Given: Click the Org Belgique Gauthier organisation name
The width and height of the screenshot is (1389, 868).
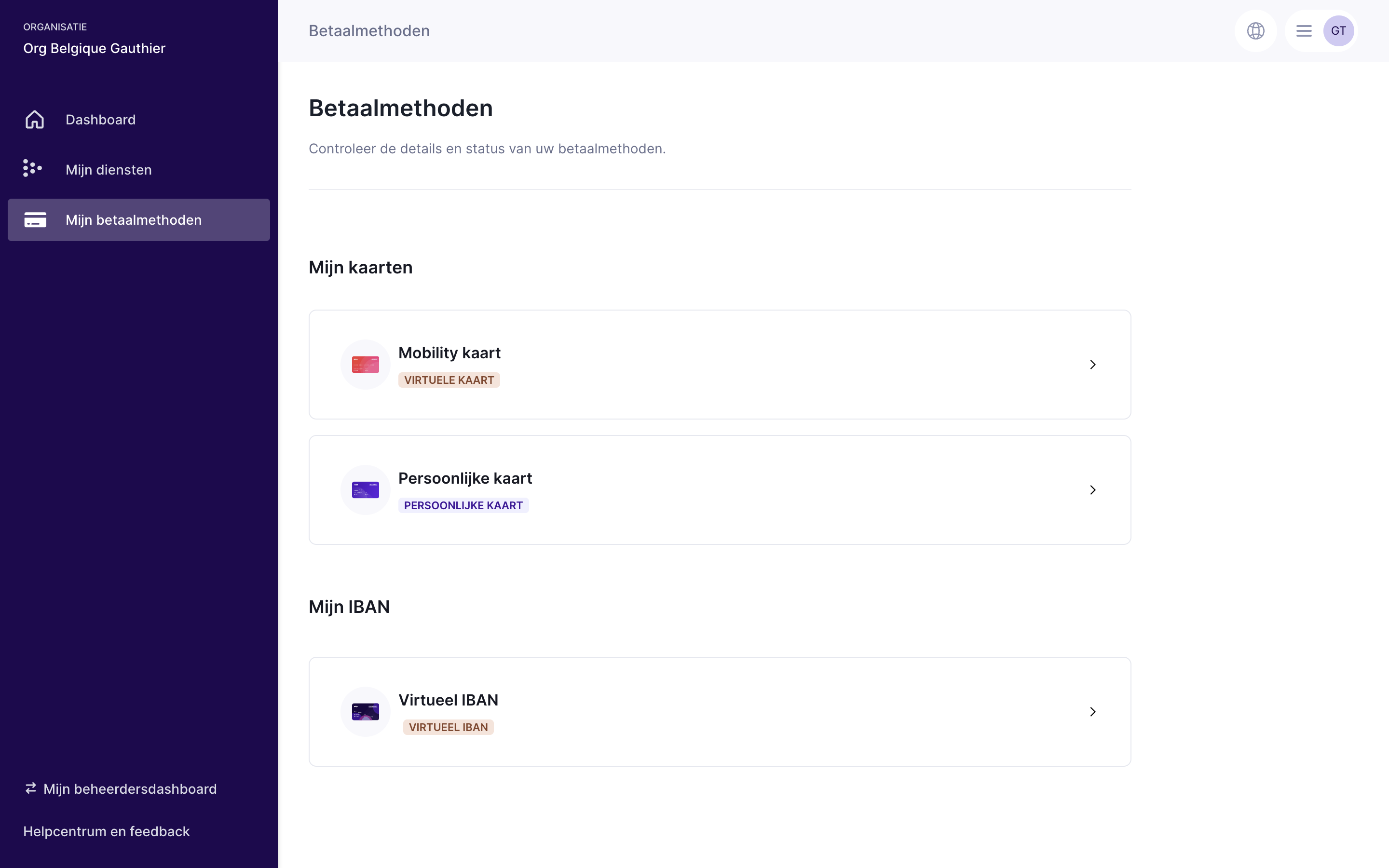Looking at the screenshot, I should point(94,48).
